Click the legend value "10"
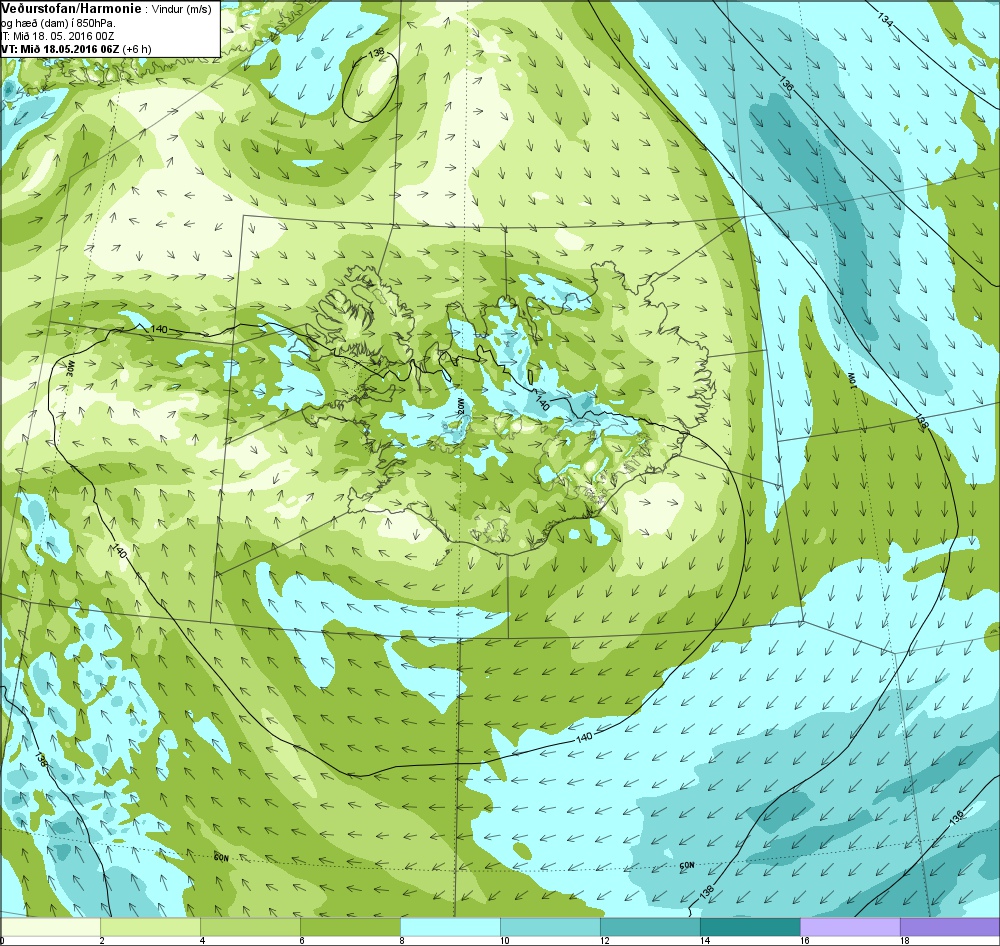This screenshot has height=946, width=1000. [x=504, y=940]
